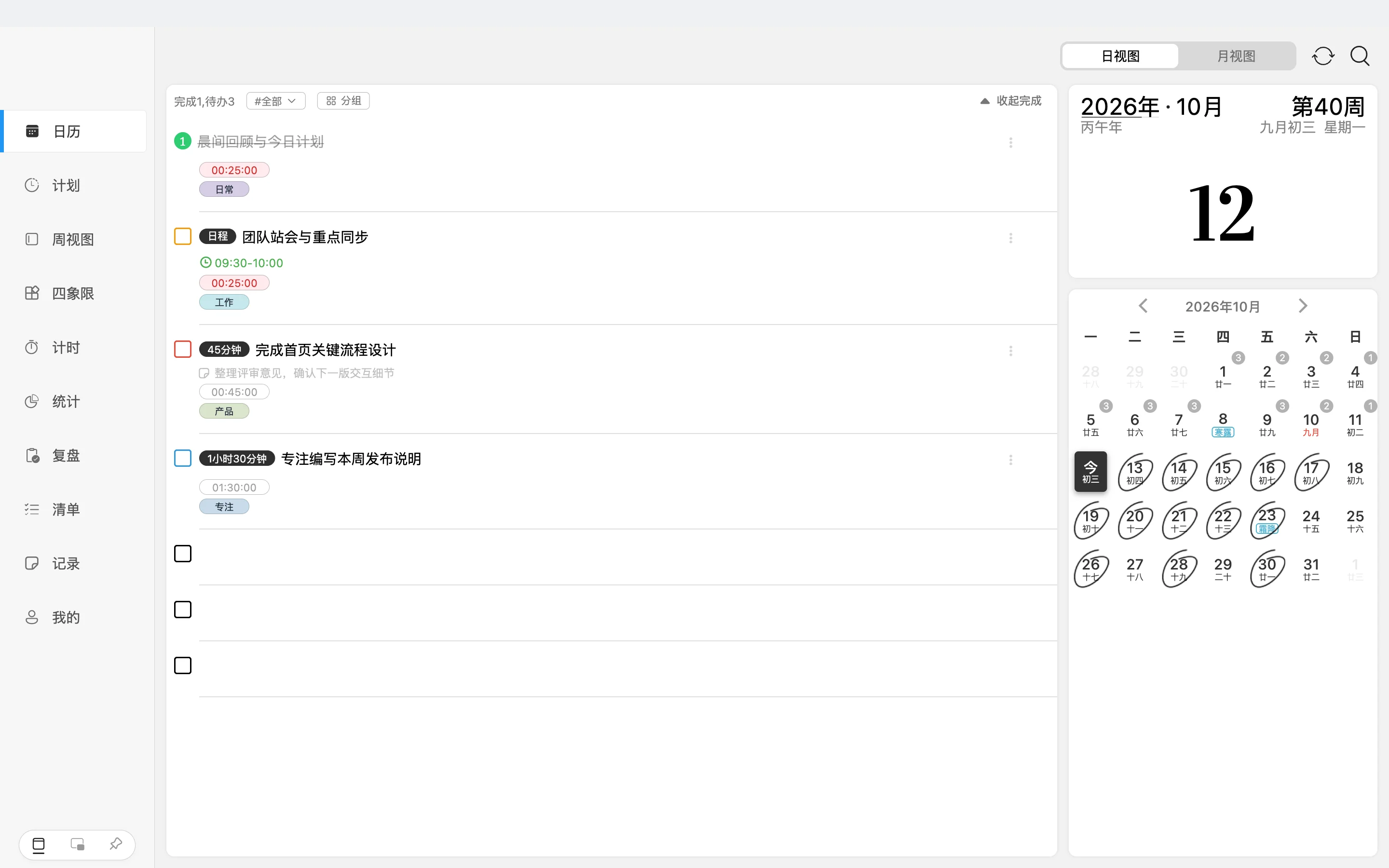Select October 24 on the calendar
1389x868 pixels.
point(1311,521)
